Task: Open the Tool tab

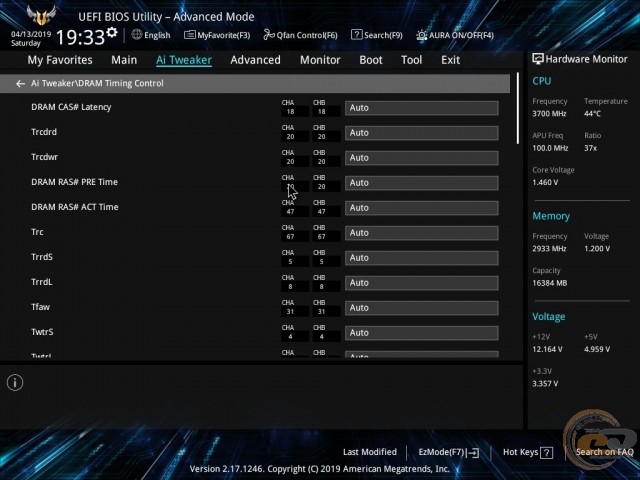Action: (411, 60)
